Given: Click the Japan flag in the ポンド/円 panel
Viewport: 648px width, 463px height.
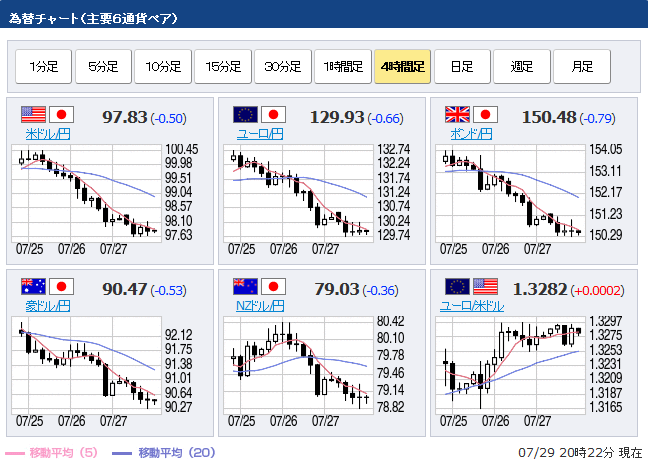Looking at the screenshot, I should [x=485, y=114].
